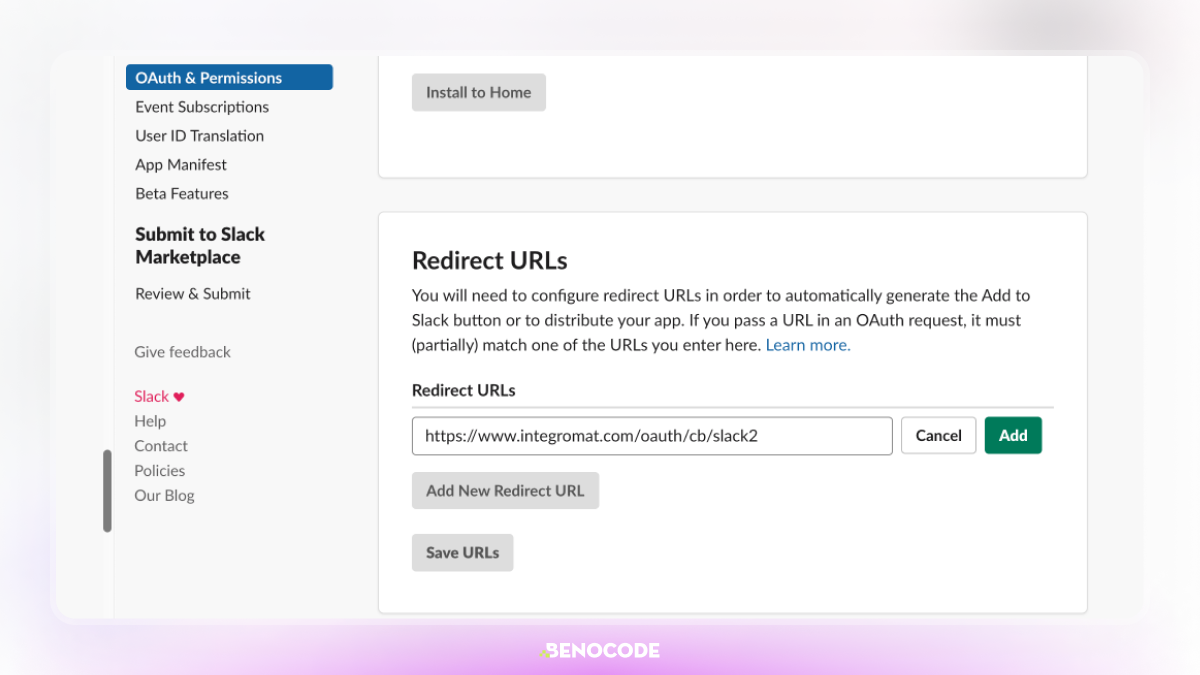Image resolution: width=1200 pixels, height=675 pixels.
Task: Open OAuth & Permissions sidebar item
Action: [229, 78]
